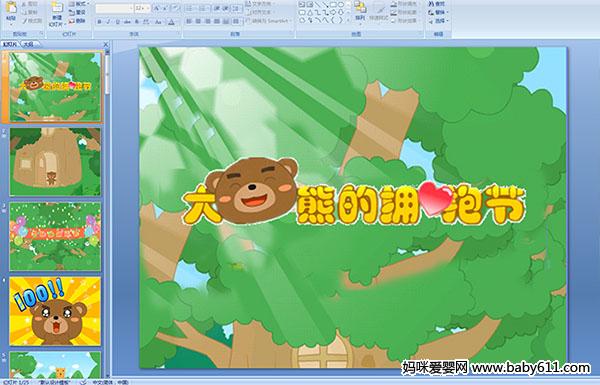This screenshot has height=385, width=600.
Task: Open the Replace dropdown in Editing
Action: click(x=437, y=12)
